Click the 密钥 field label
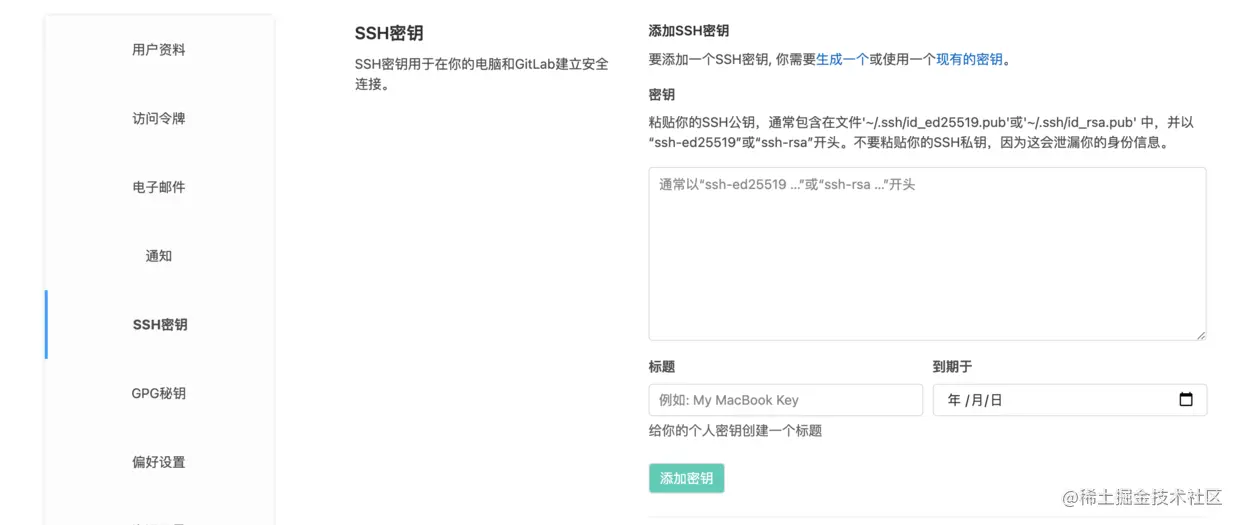 click(662, 95)
